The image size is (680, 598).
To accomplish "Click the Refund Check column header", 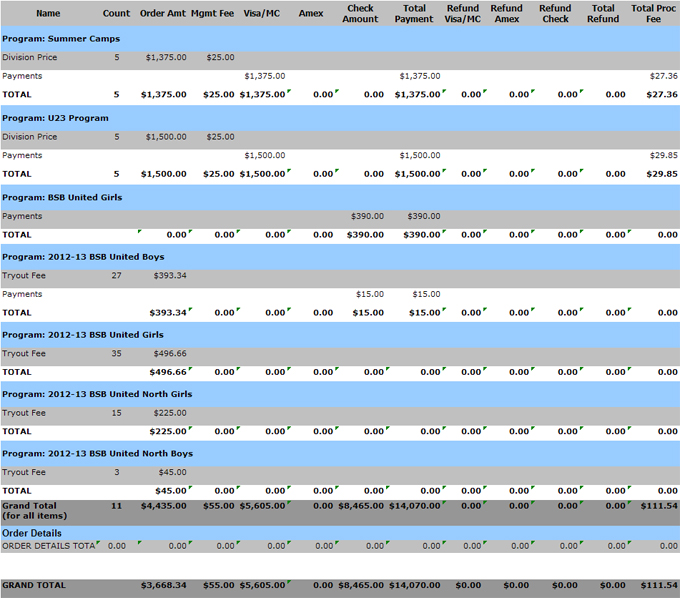I will (x=555, y=13).
